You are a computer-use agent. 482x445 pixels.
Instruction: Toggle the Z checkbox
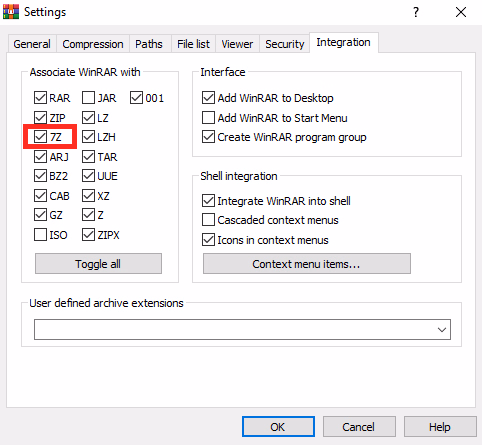tap(88, 215)
